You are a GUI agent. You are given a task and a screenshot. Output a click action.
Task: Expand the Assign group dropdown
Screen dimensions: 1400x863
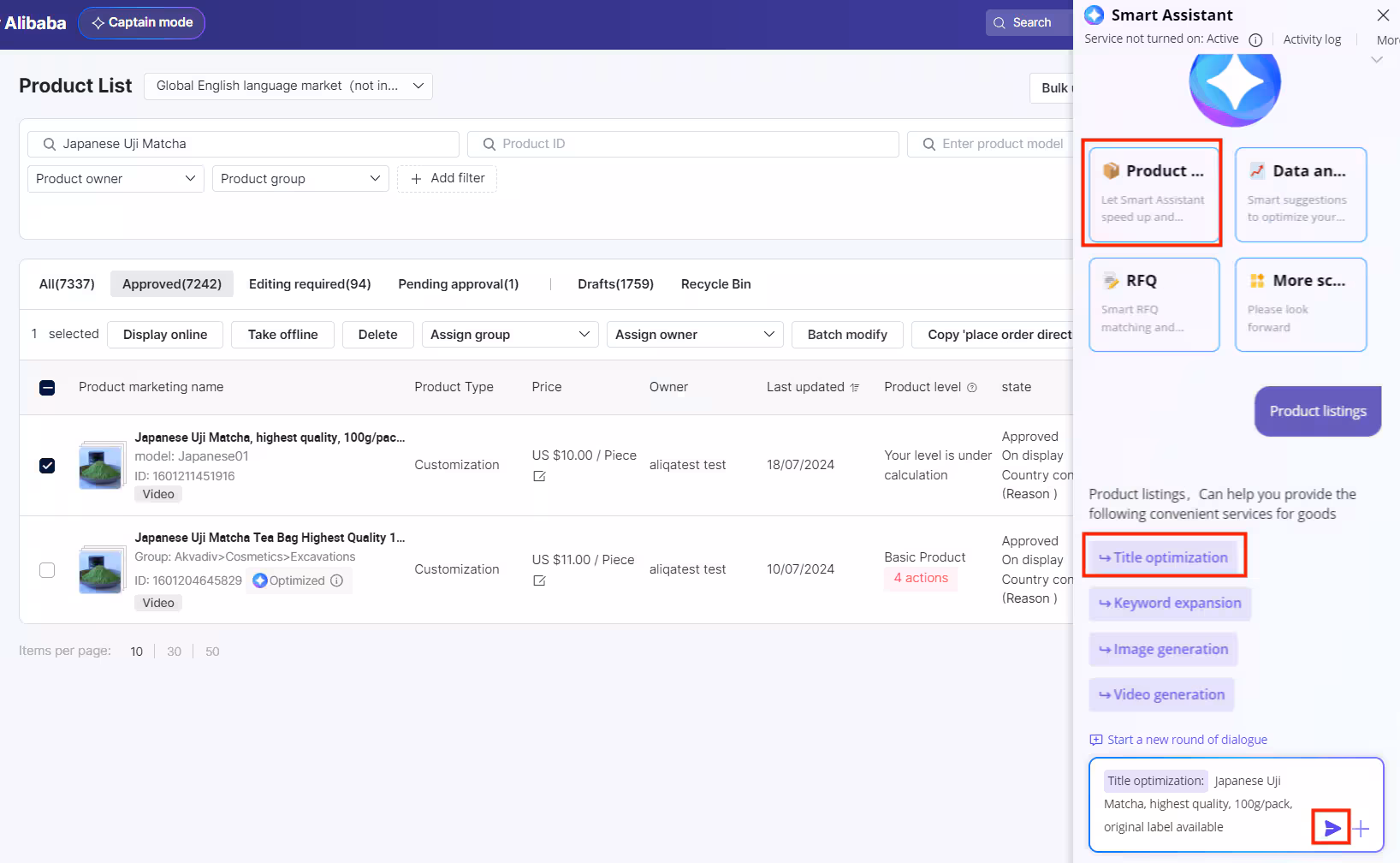pos(510,335)
